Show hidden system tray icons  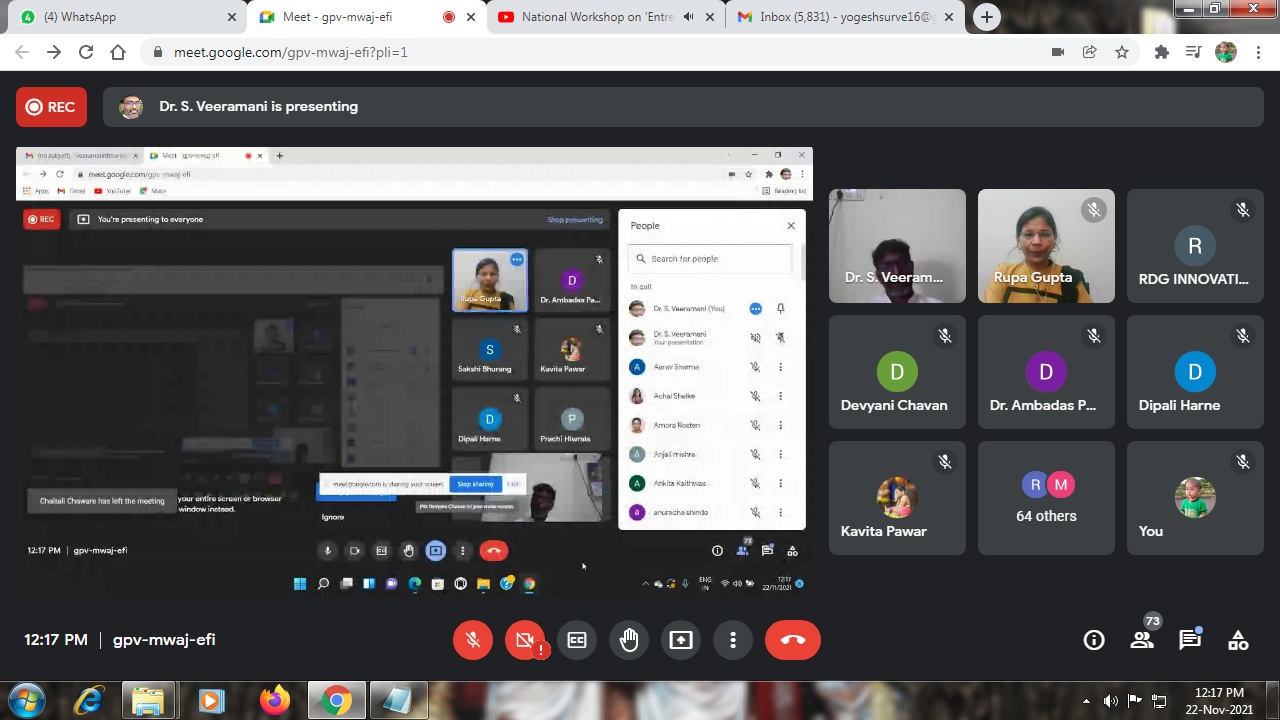[x=1087, y=701]
